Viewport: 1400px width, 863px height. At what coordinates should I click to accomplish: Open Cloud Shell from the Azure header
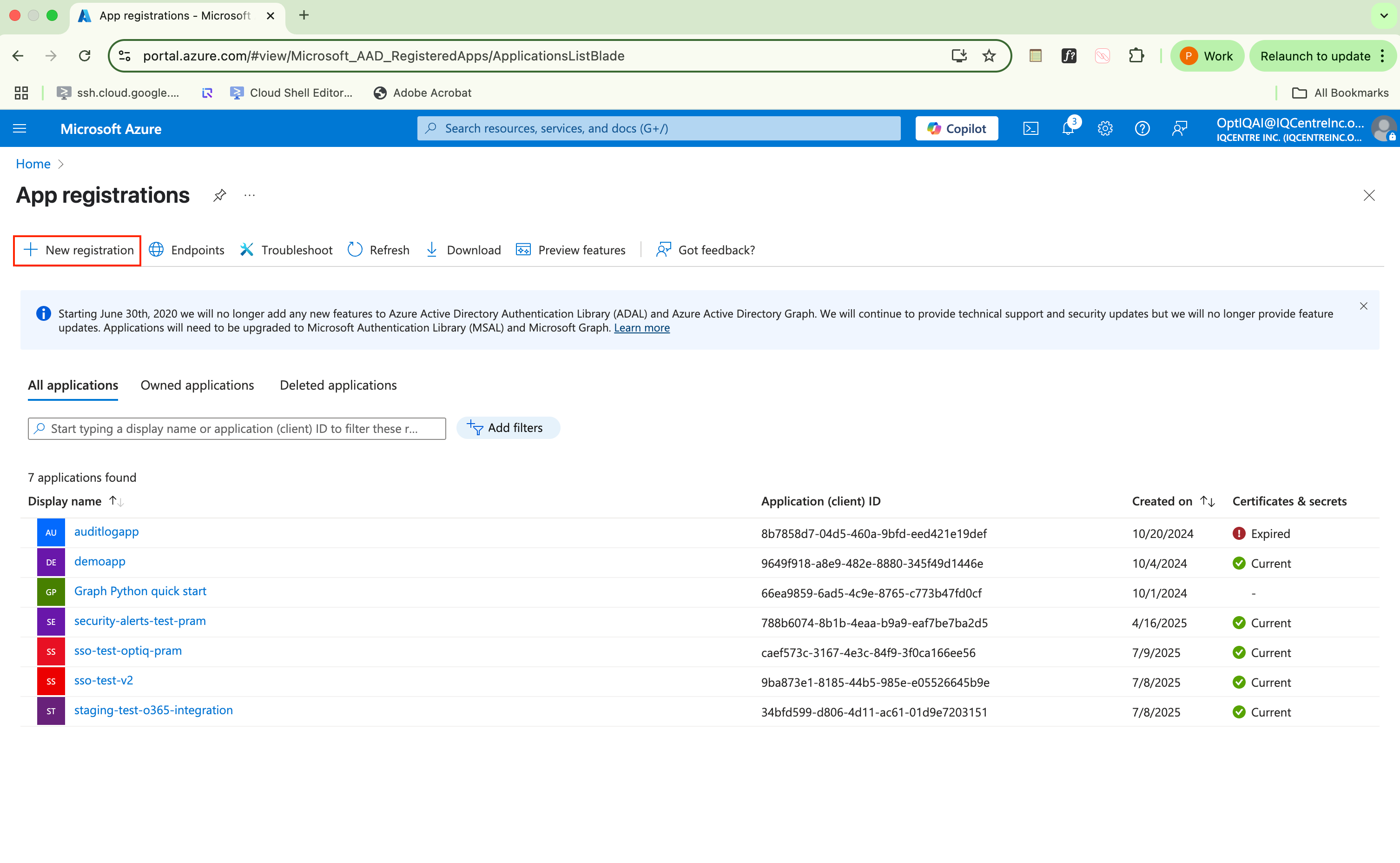pos(1030,128)
